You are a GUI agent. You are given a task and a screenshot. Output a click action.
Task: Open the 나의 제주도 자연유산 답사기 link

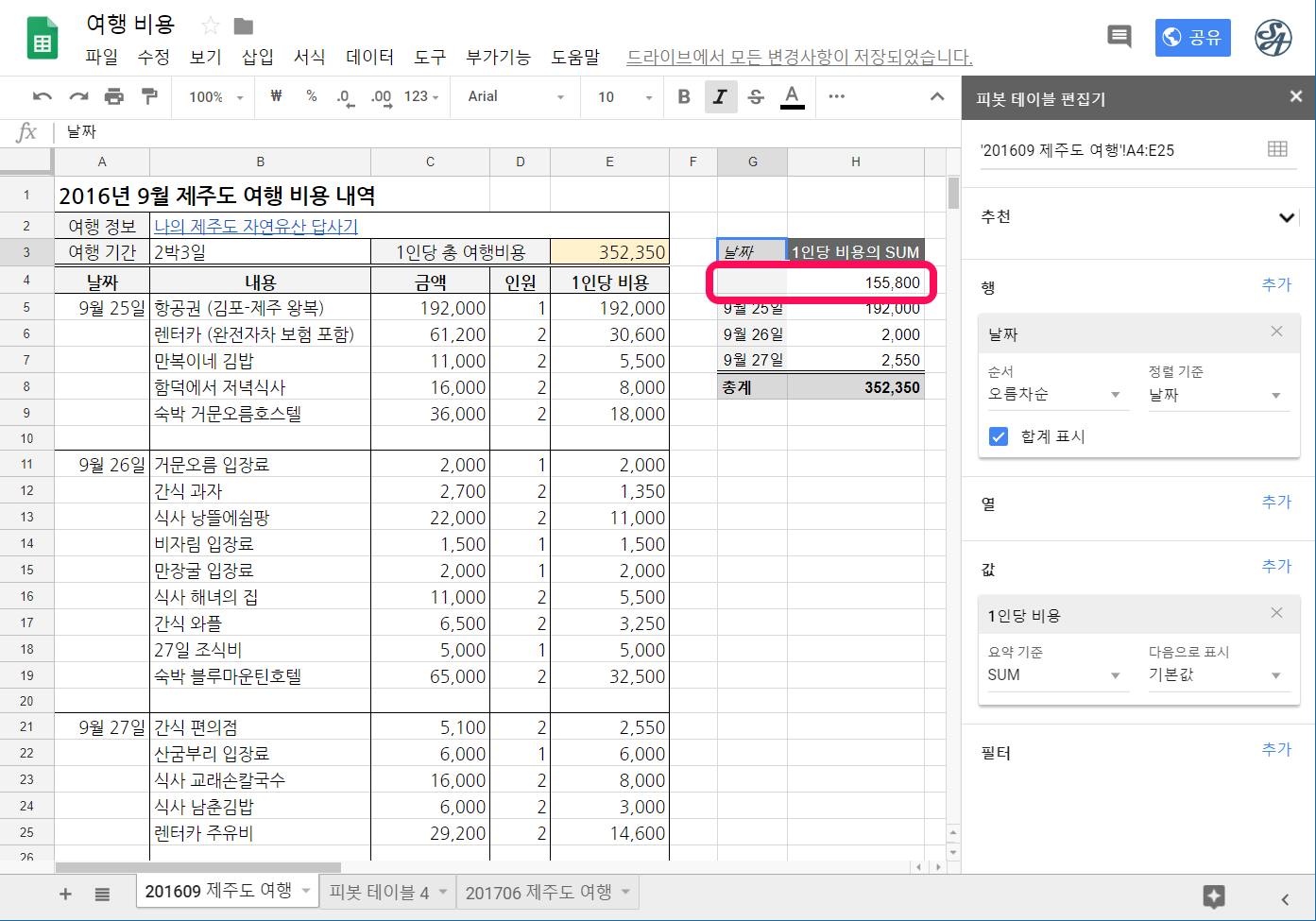pos(256,227)
